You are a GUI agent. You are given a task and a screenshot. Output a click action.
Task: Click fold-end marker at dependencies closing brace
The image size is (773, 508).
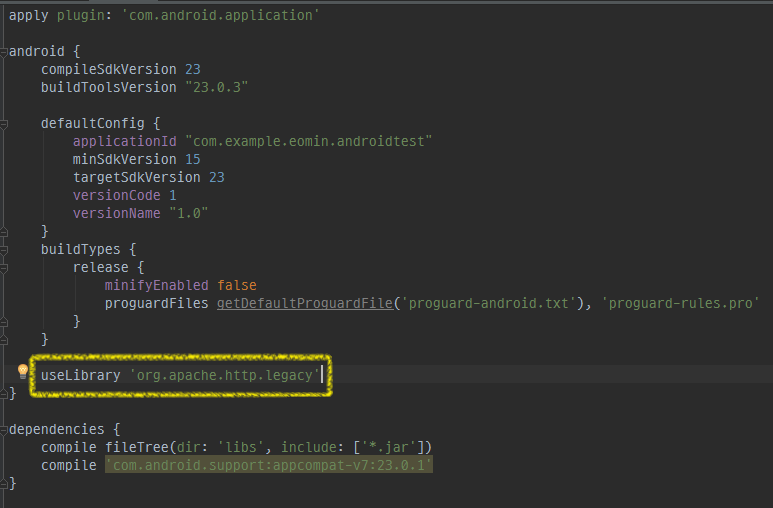point(3,484)
